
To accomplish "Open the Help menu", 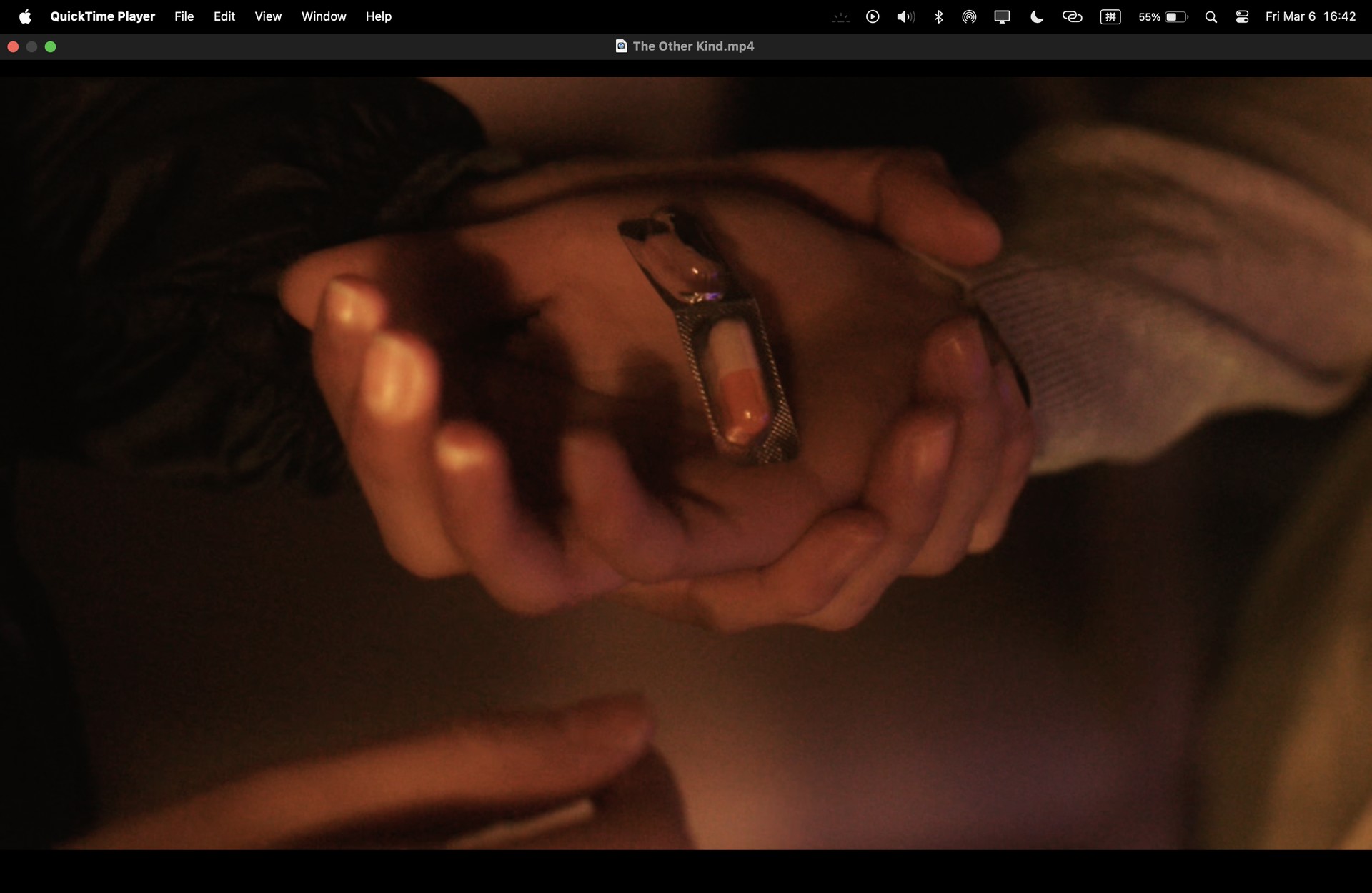I will tap(379, 16).
